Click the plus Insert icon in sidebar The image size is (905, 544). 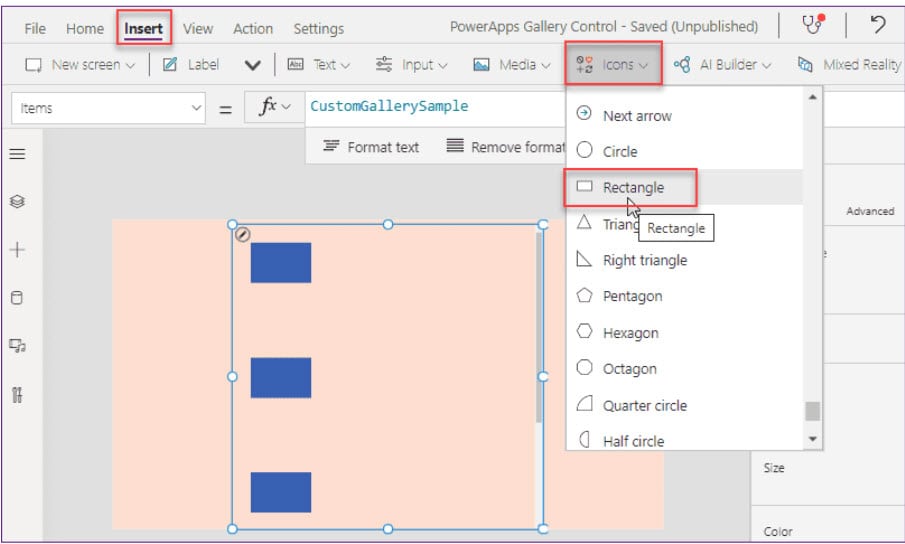17,250
